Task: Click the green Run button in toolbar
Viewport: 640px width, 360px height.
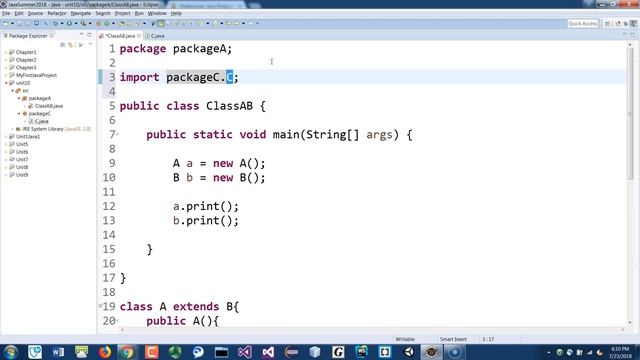Action: click(69, 23)
